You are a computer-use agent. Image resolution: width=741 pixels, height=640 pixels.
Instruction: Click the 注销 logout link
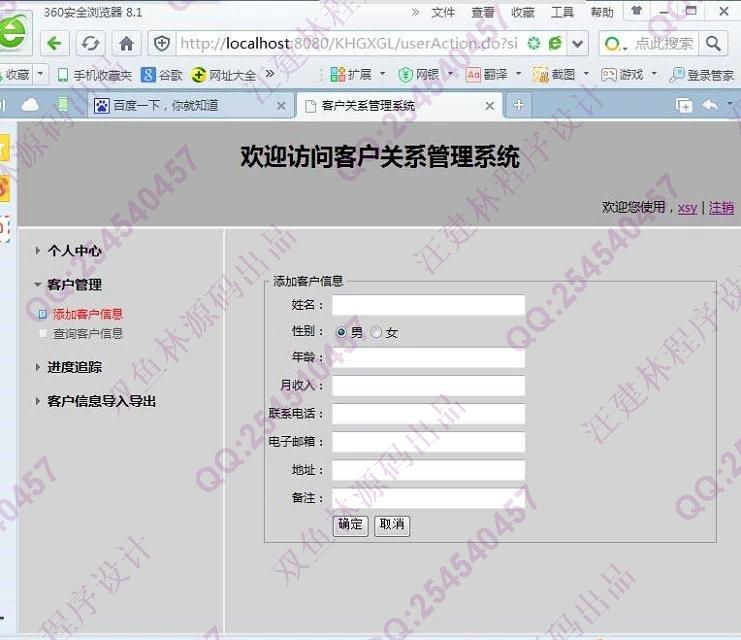pos(721,208)
